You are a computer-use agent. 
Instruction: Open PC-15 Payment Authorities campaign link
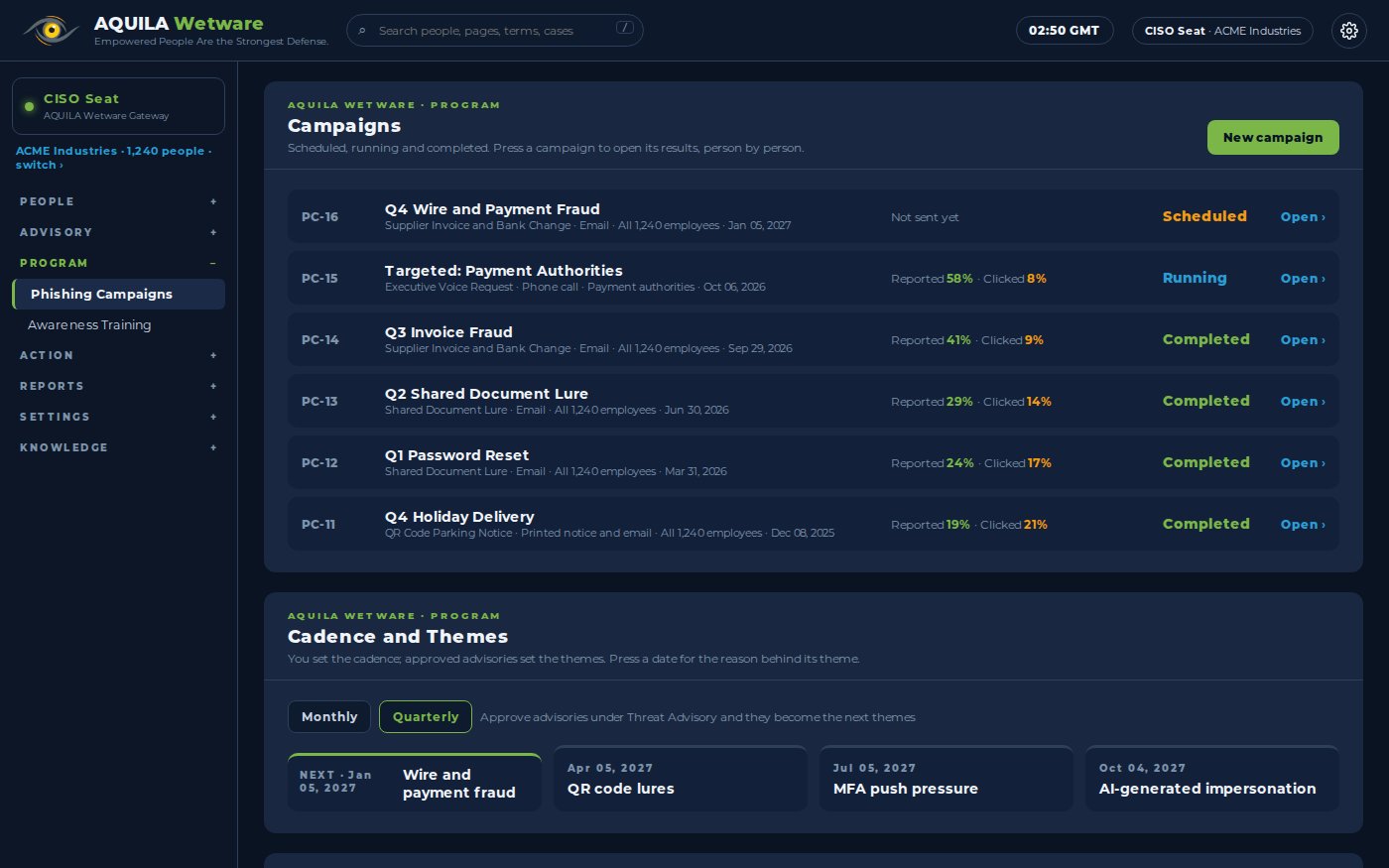[x=1303, y=279]
